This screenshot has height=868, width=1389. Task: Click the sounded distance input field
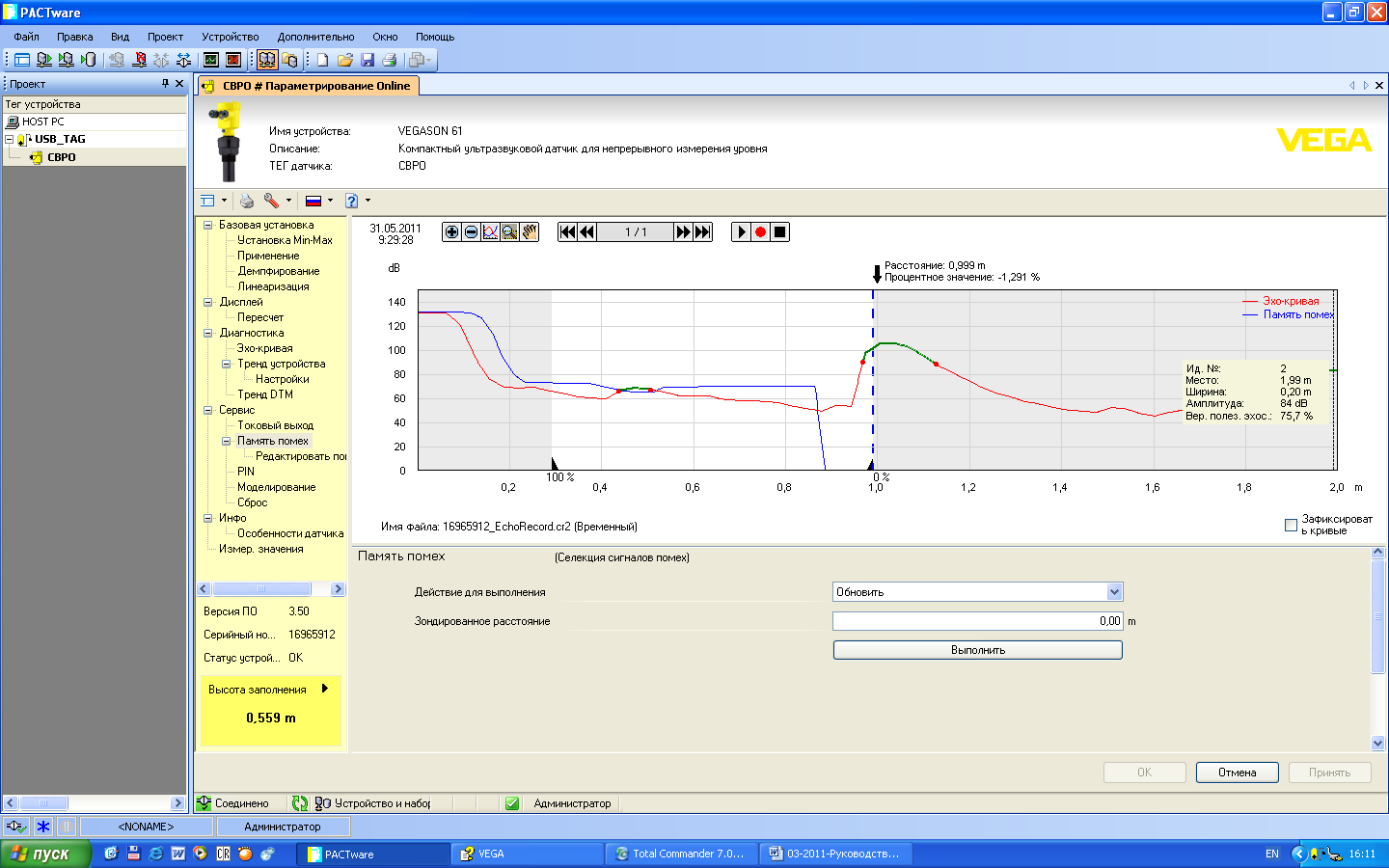click(978, 621)
